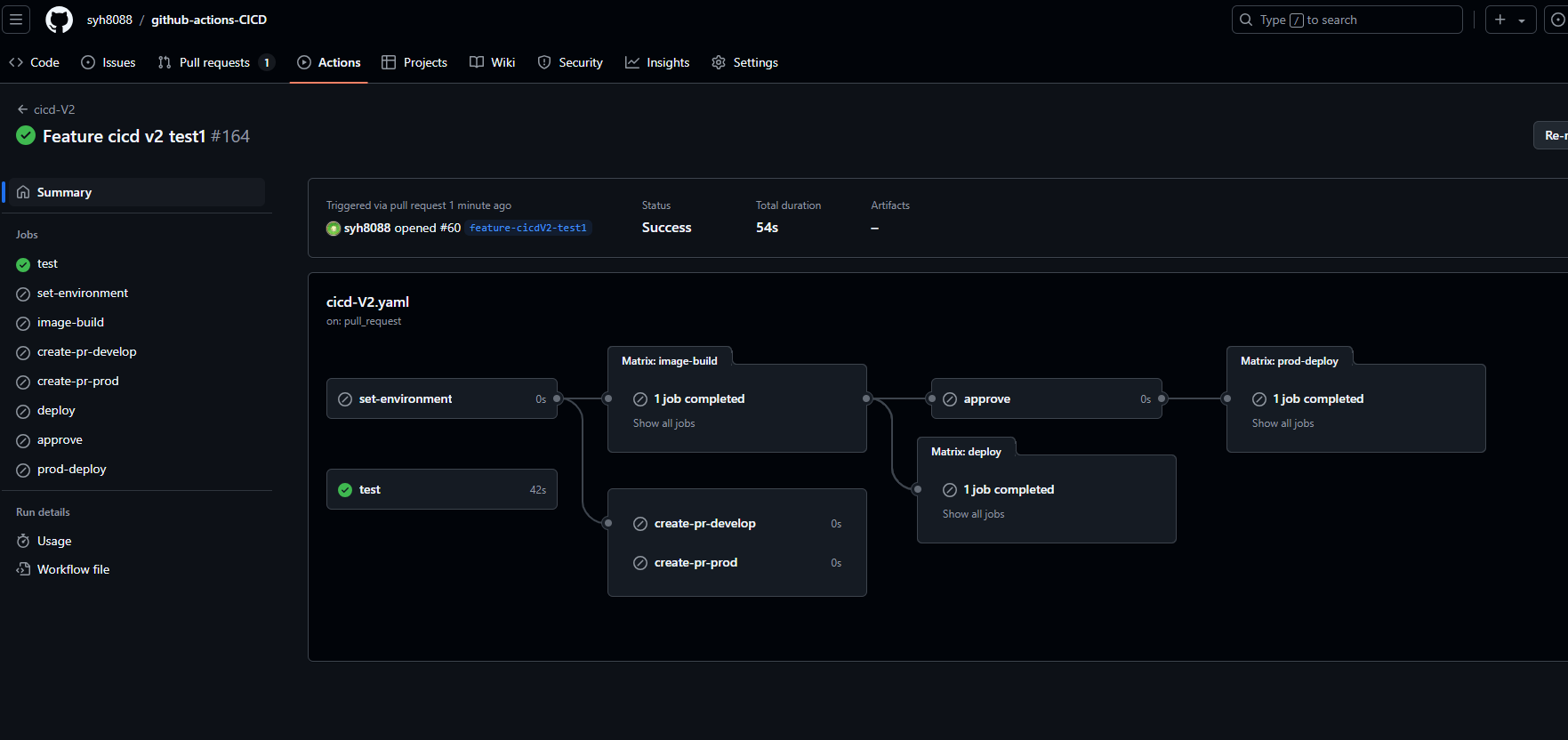Click the green success check beside run title

[x=26, y=135]
